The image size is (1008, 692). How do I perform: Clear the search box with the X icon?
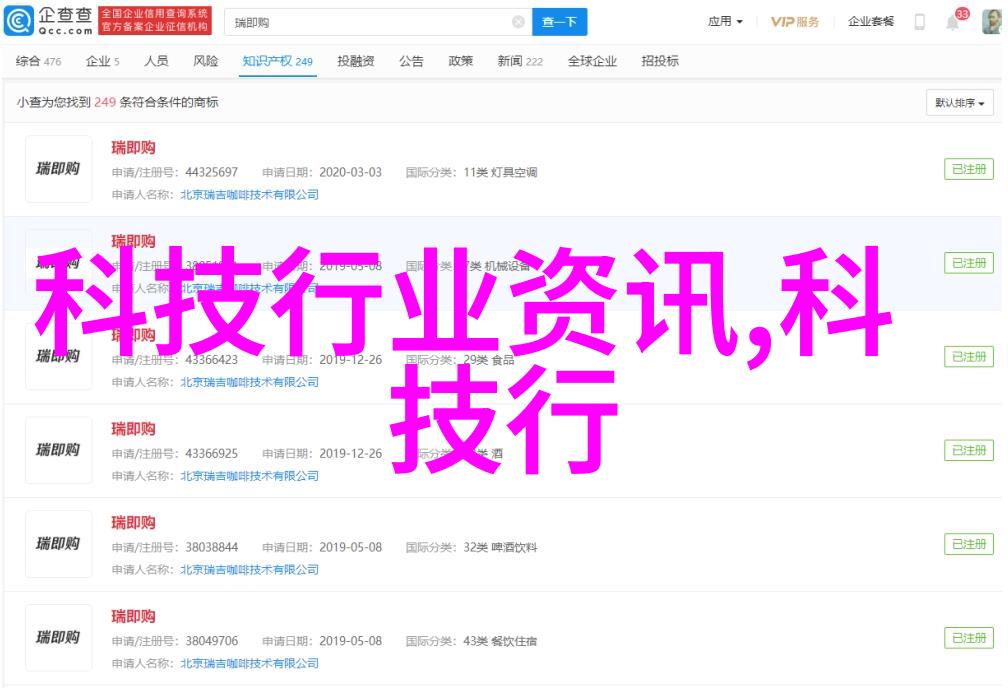(518, 23)
